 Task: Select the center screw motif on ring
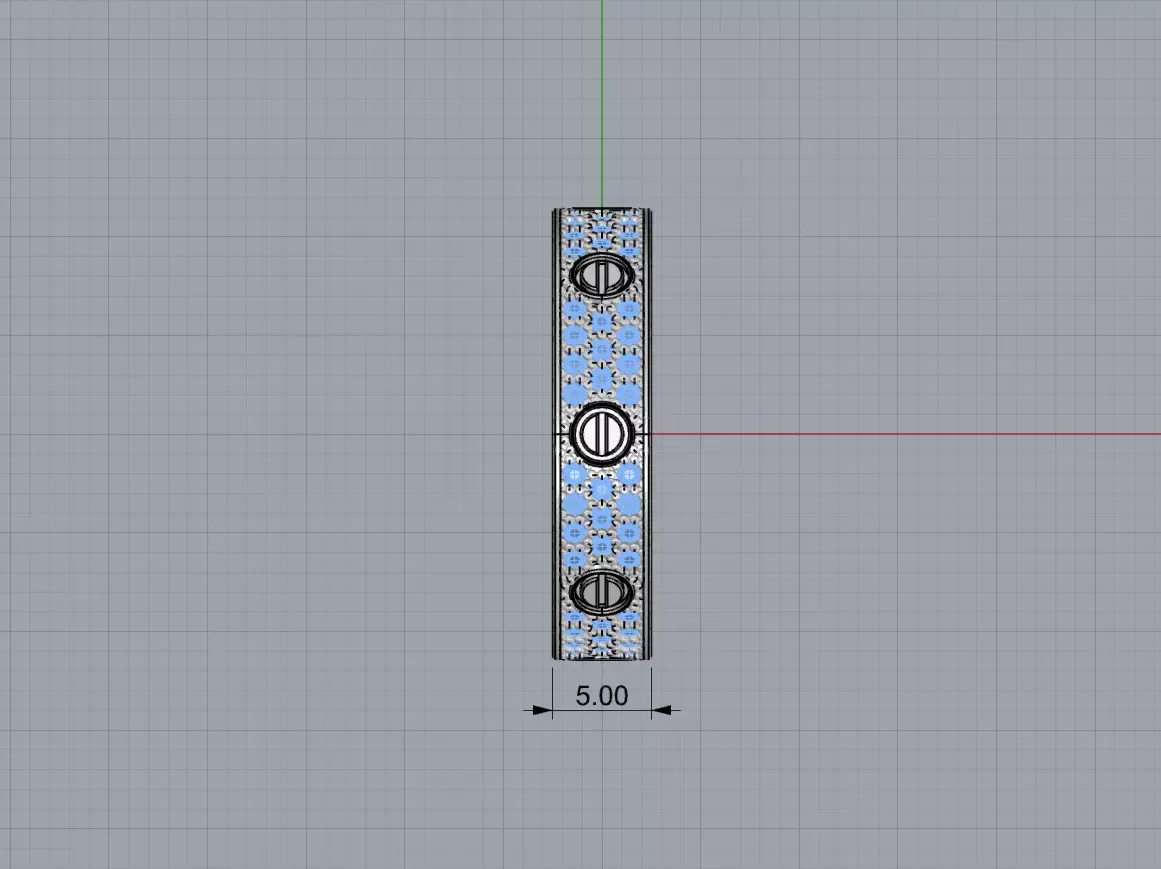(x=602, y=434)
